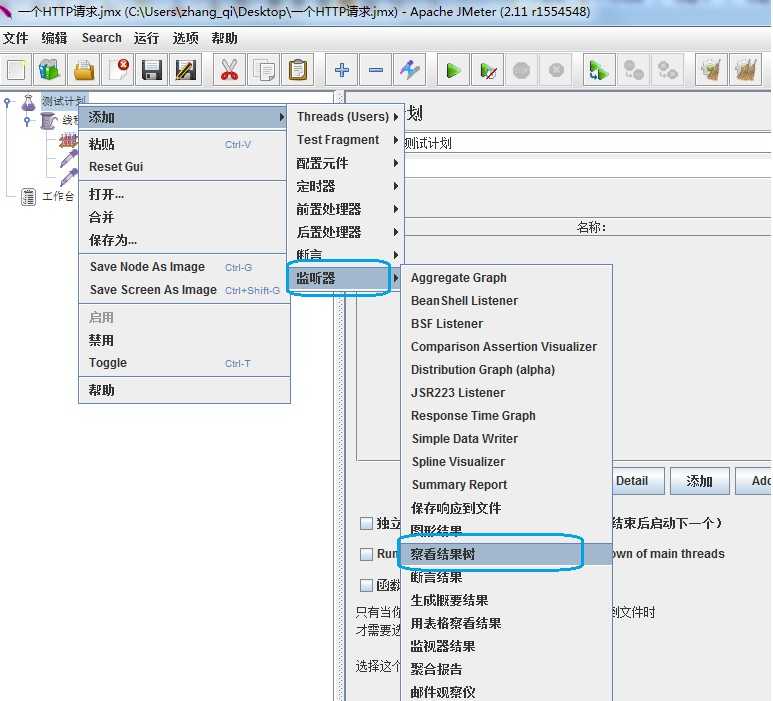The image size is (773, 701).
Task: Click the Clear all results broom icon
Action: point(745,70)
